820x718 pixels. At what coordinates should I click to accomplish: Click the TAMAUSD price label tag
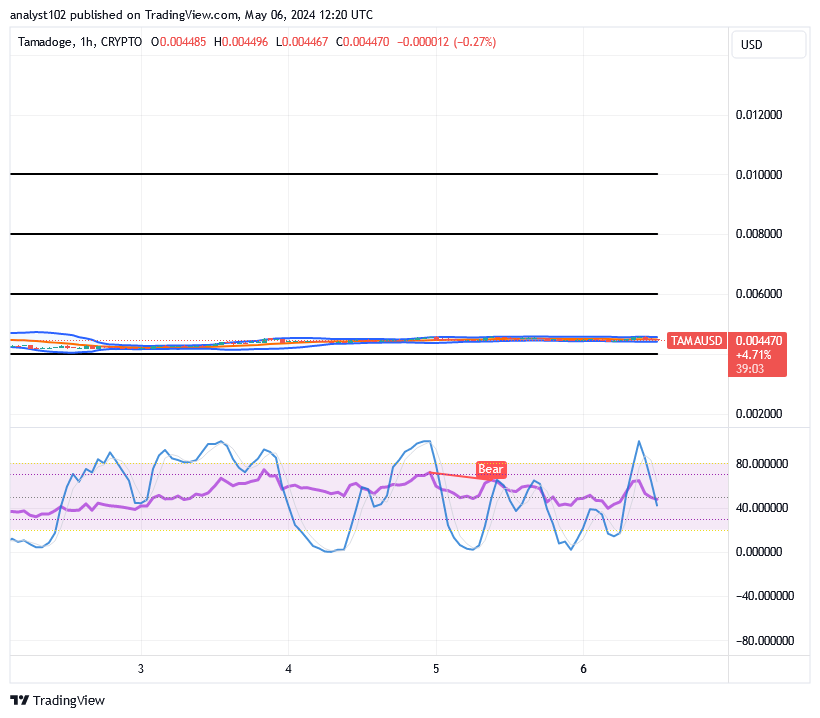[x=697, y=341]
